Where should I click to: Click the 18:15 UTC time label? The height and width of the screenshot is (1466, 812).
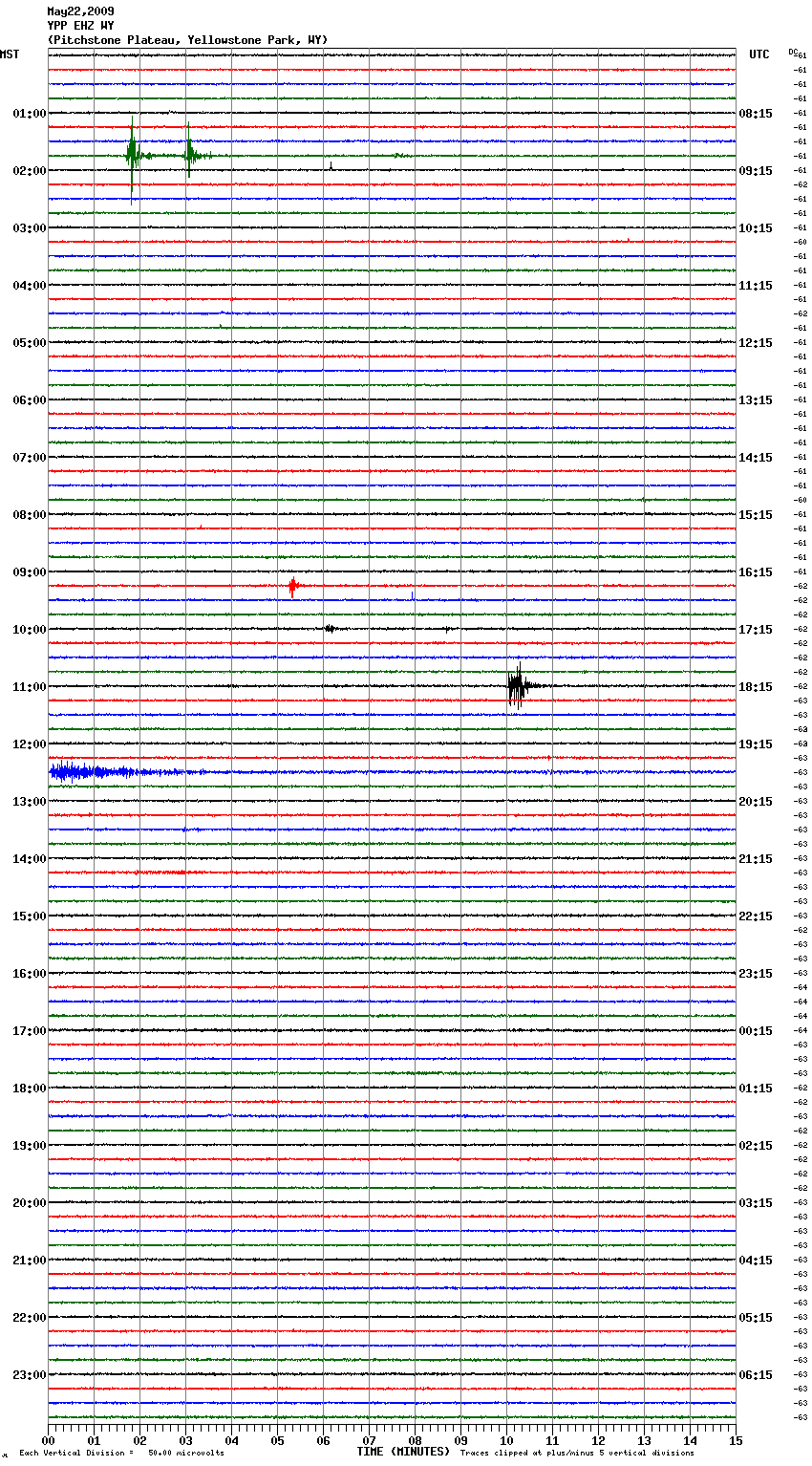coord(756,687)
